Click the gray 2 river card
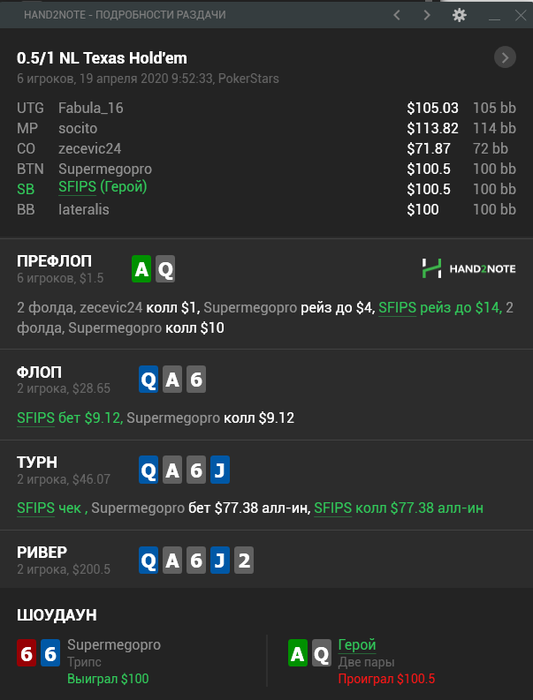This screenshot has height=700, width=533. pyautogui.click(x=244, y=560)
